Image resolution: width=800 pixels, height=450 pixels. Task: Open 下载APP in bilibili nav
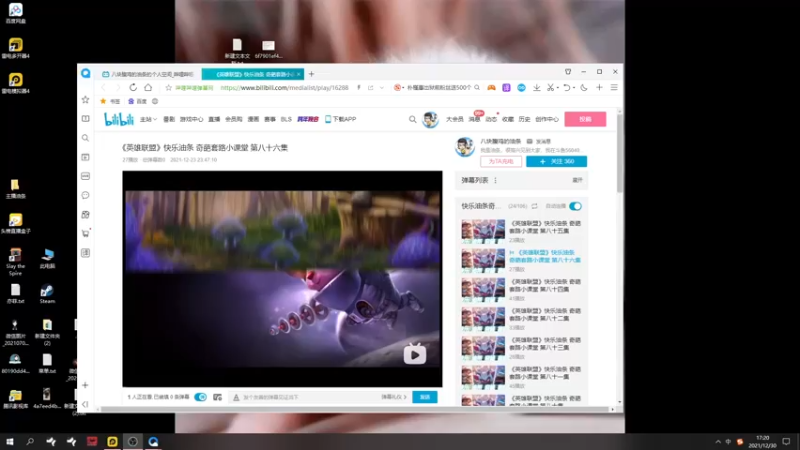[x=340, y=119]
